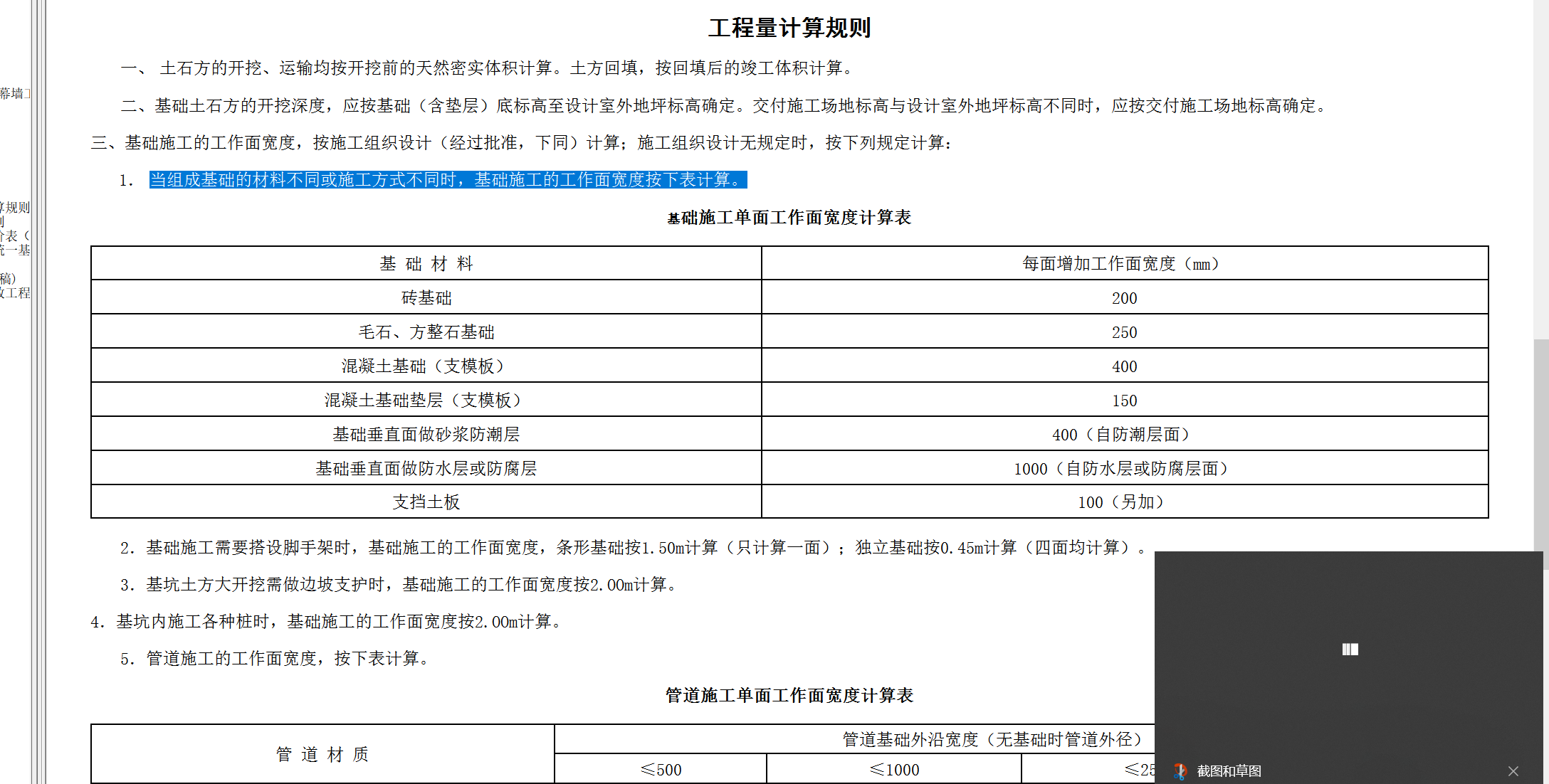
Task: Click the 支挡土板 table cell
Action: coord(426,502)
